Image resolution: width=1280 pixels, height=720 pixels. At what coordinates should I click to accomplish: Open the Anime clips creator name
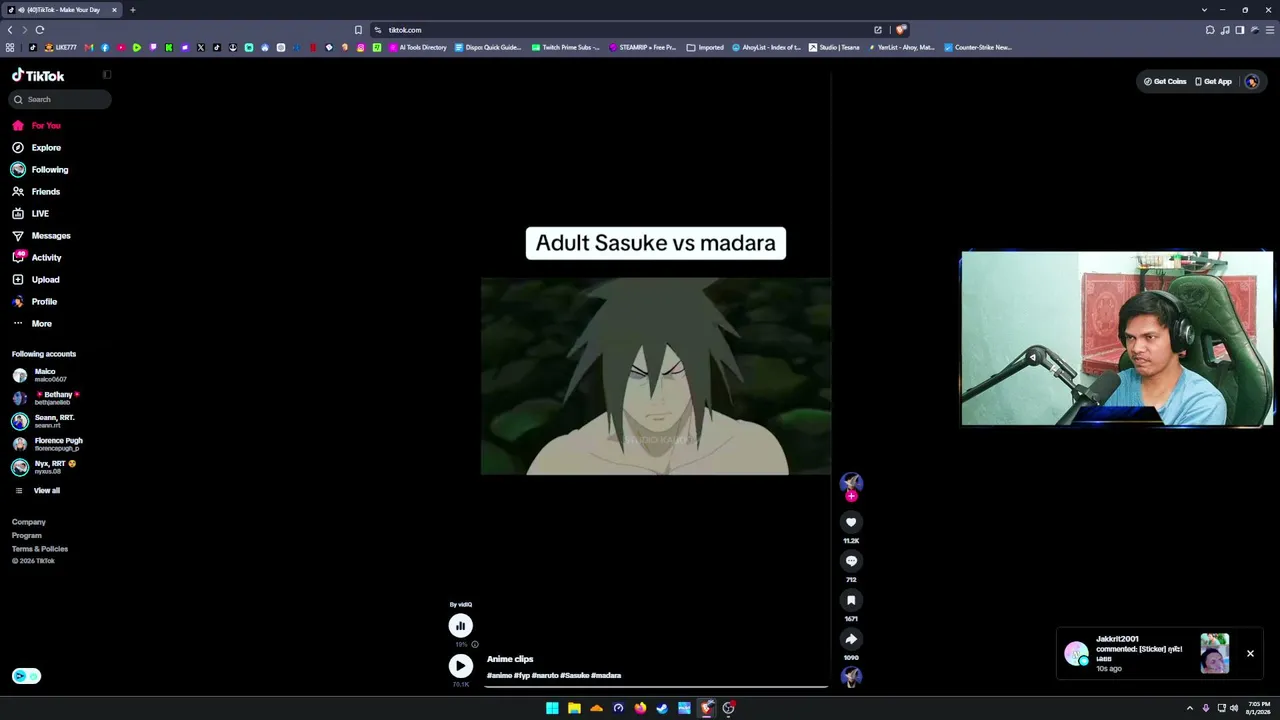510,659
